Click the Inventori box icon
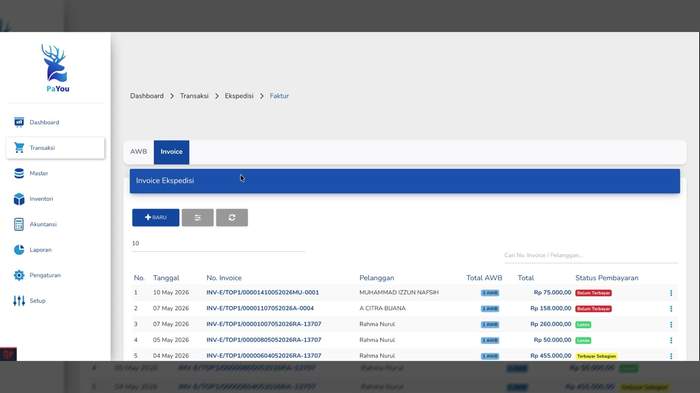 click(19, 199)
